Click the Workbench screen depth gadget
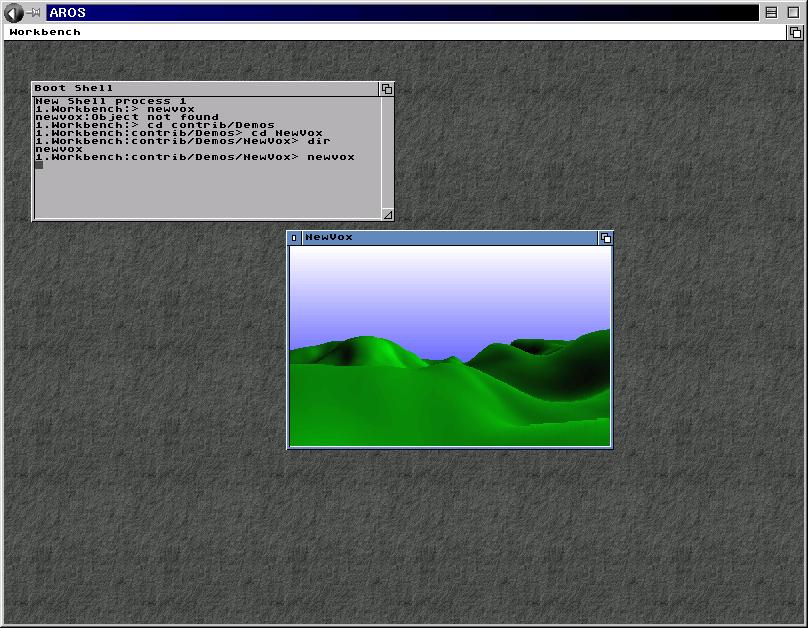This screenshot has width=808, height=628. [x=795, y=32]
